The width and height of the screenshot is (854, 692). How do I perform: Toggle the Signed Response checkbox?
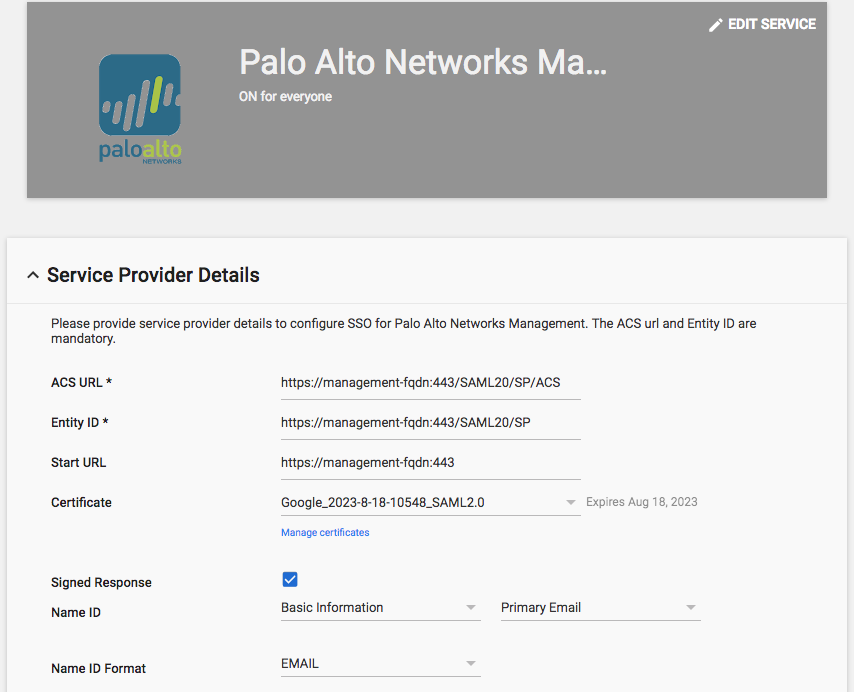point(290,580)
